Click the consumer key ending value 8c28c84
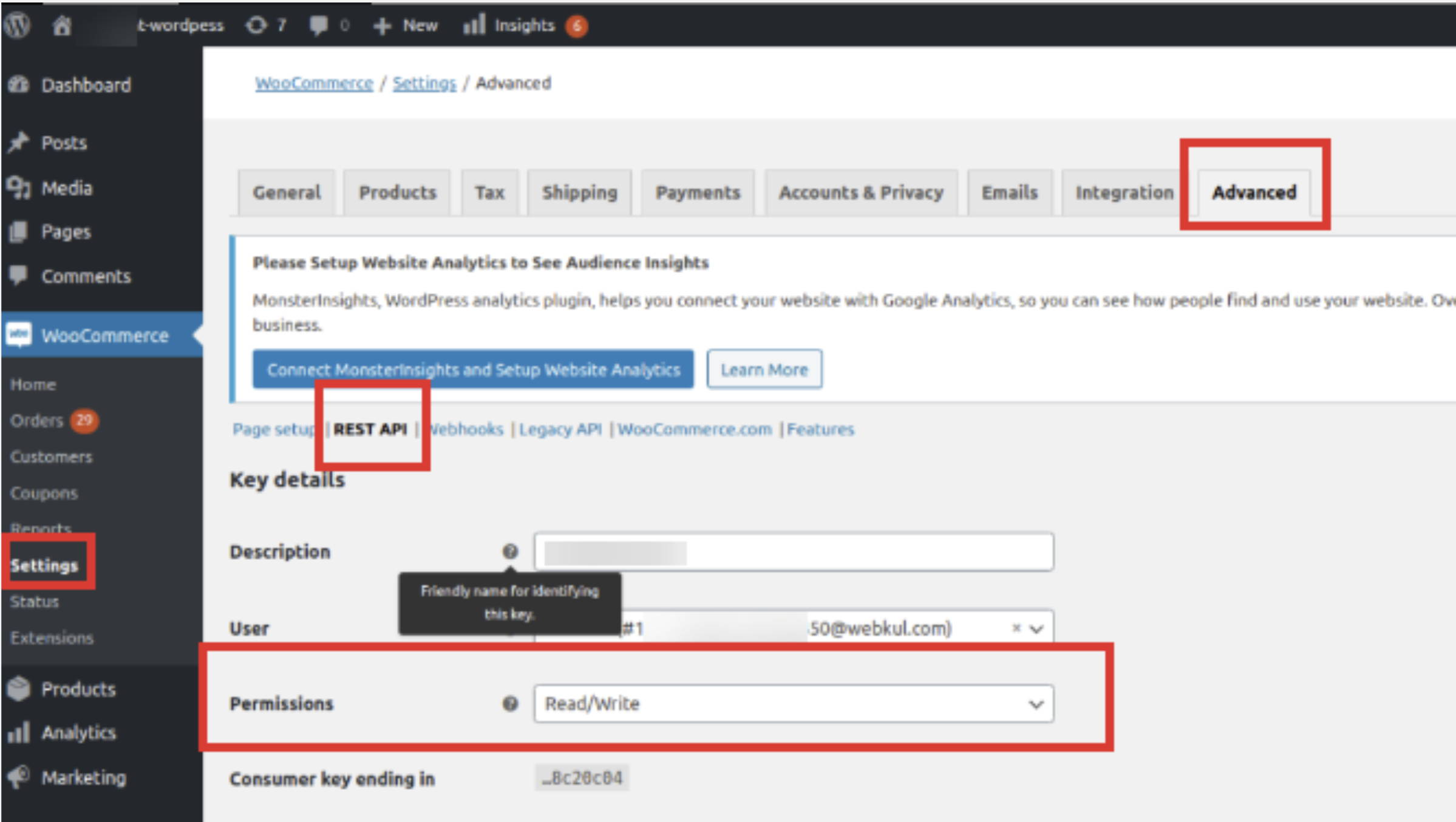Screen dimensions: 1456x822 [582, 778]
